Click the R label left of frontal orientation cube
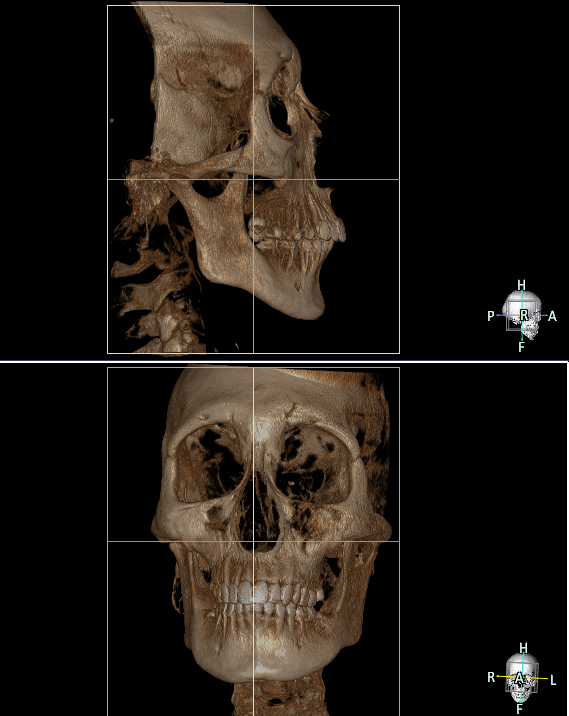 pyautogui.click(x=491, y=677)
